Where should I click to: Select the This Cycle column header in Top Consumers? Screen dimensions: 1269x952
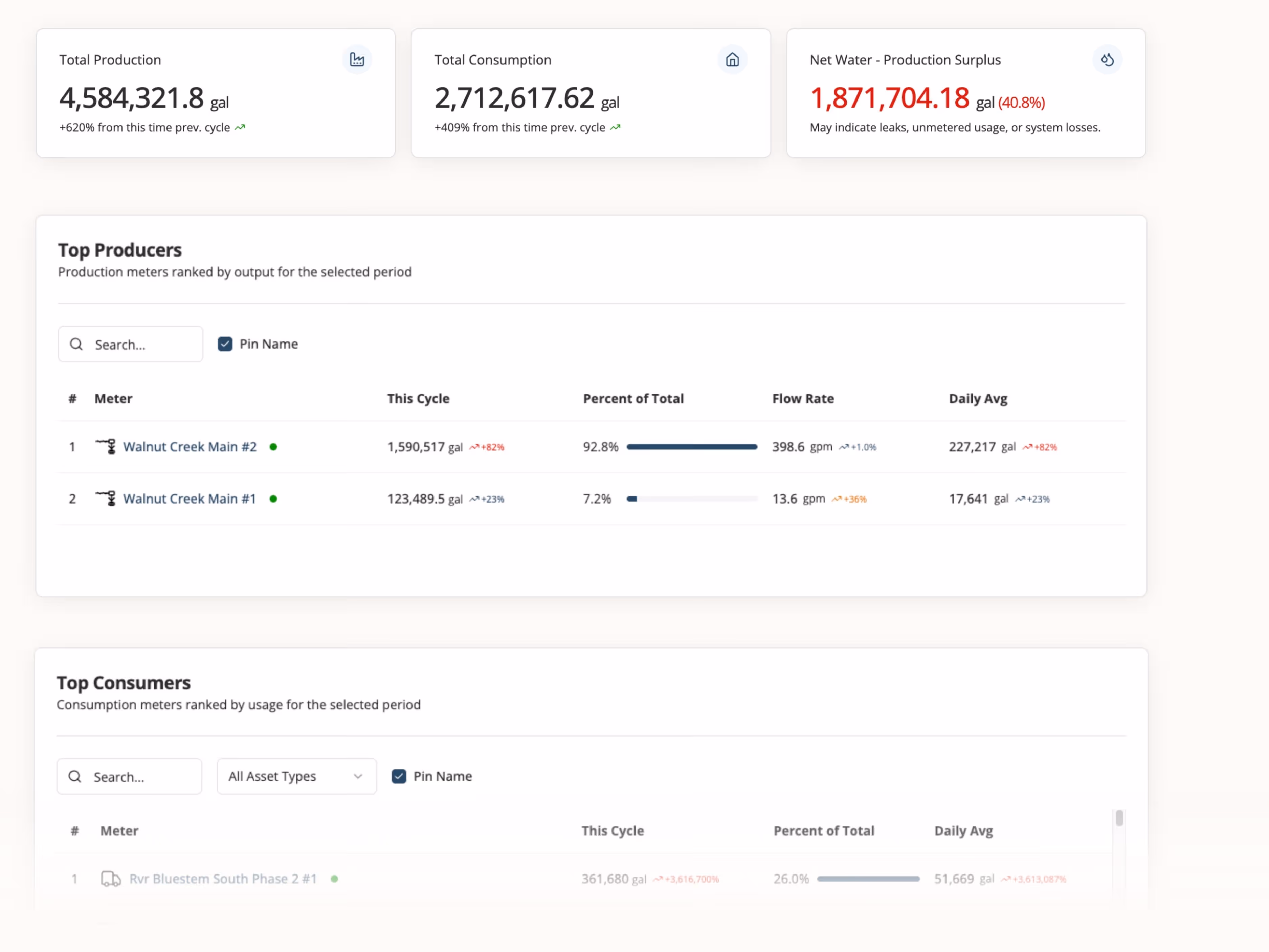coord(612,831)
